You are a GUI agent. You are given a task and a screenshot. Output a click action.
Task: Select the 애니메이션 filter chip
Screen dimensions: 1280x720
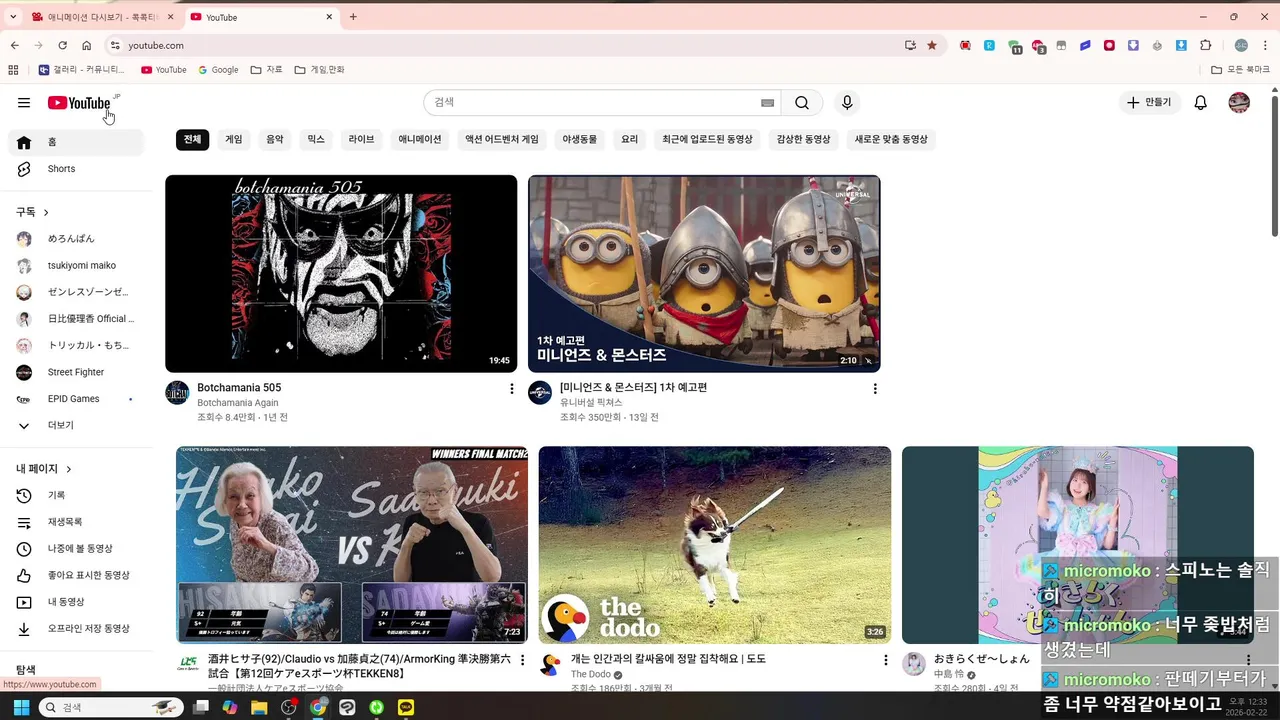pyautogui.click(x=420, y=140)
